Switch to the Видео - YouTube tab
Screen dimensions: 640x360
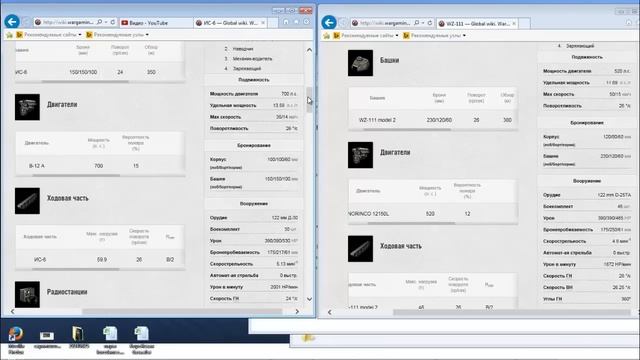pos(155,23)
